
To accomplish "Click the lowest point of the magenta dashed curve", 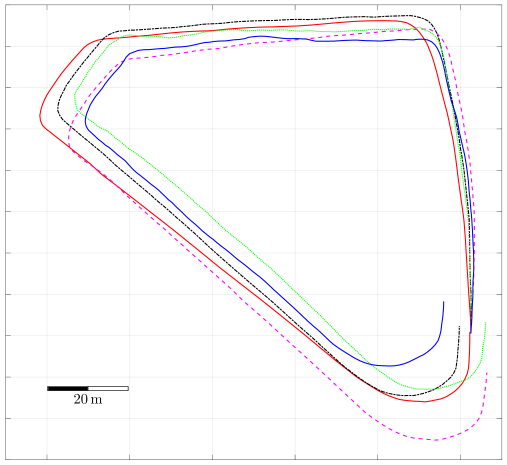I will click(435, 440).
